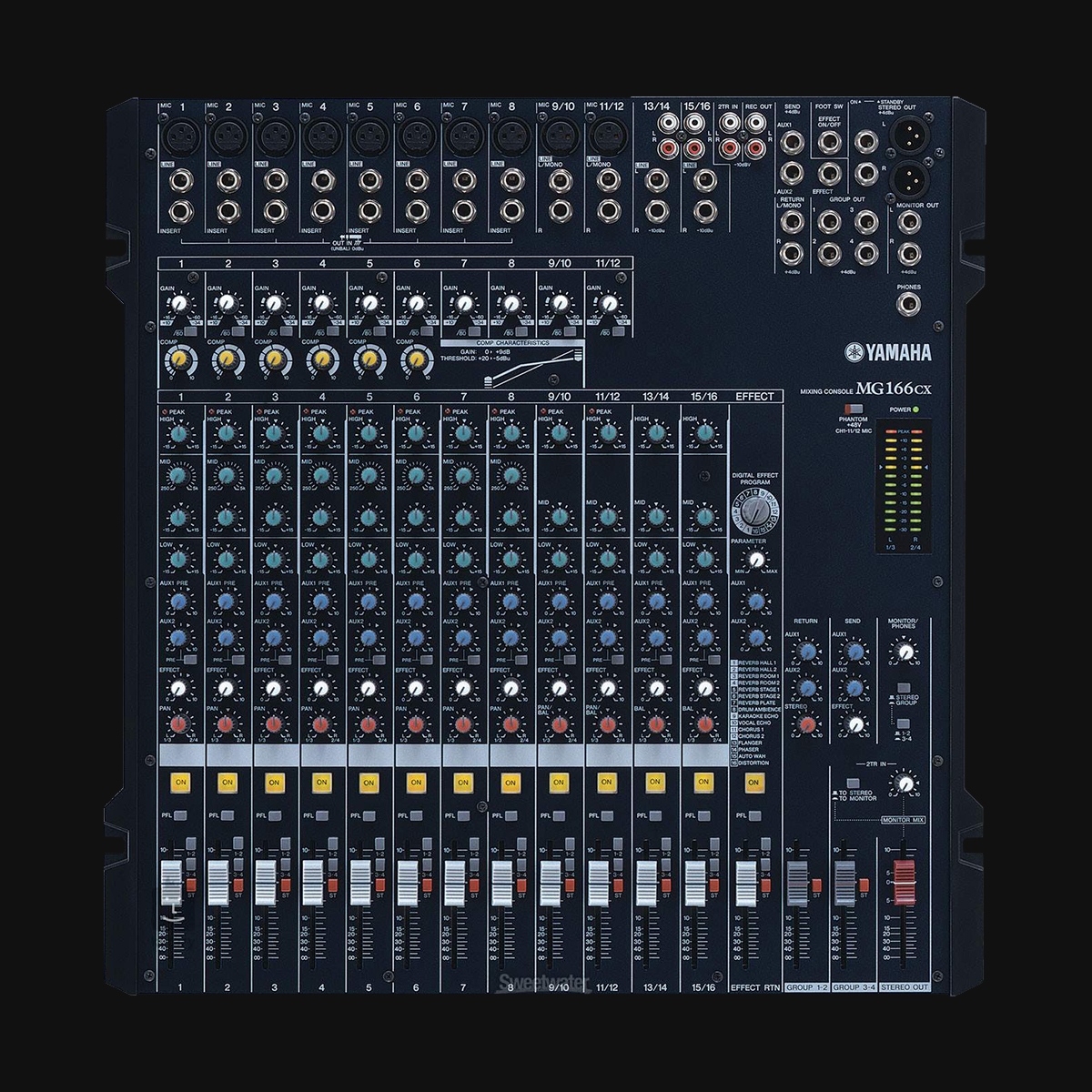
Task: Toggle PFL switch on channel 6
Action: tap(416, 815)
